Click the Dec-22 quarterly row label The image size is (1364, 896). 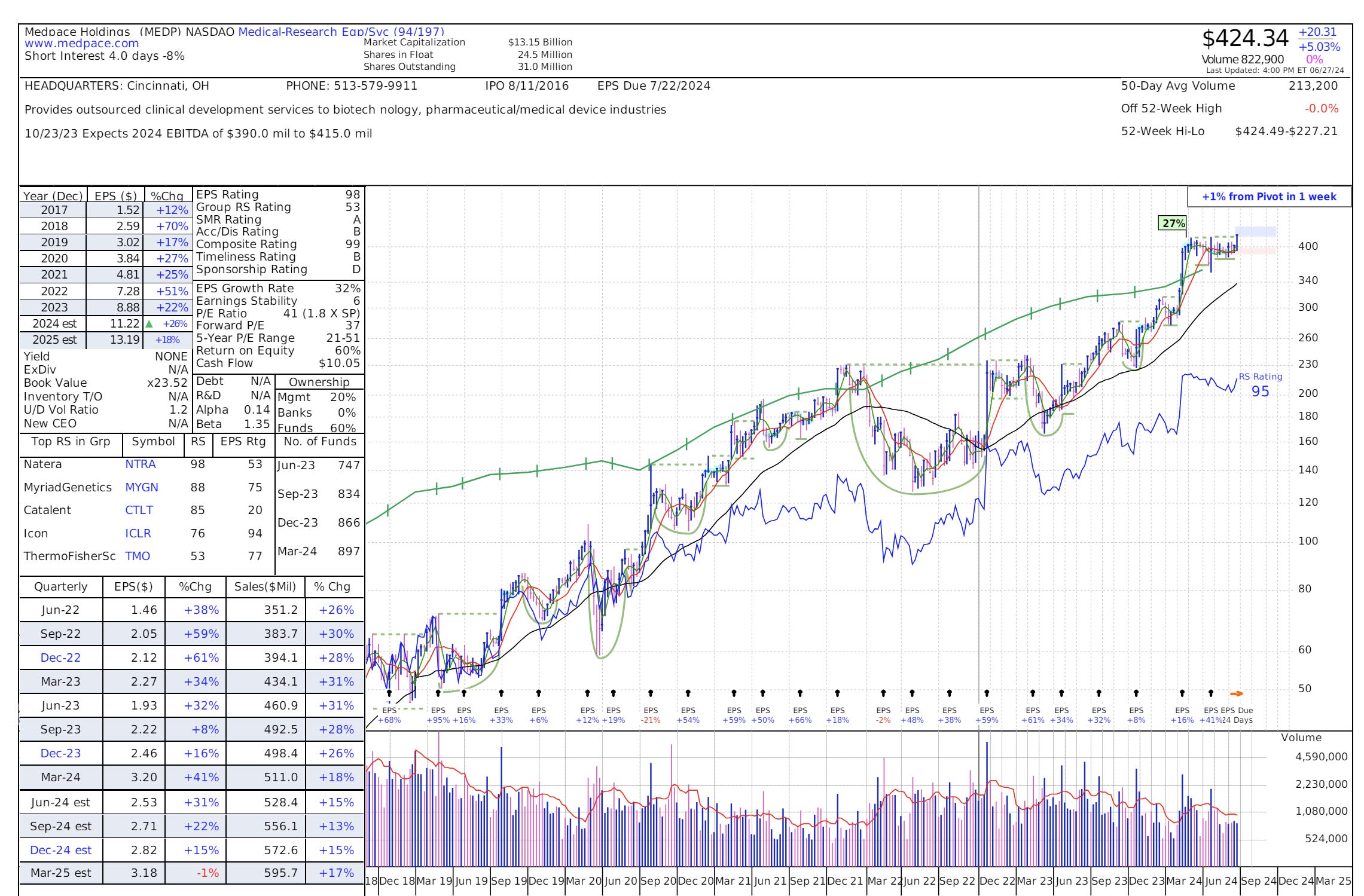(60, 658)
